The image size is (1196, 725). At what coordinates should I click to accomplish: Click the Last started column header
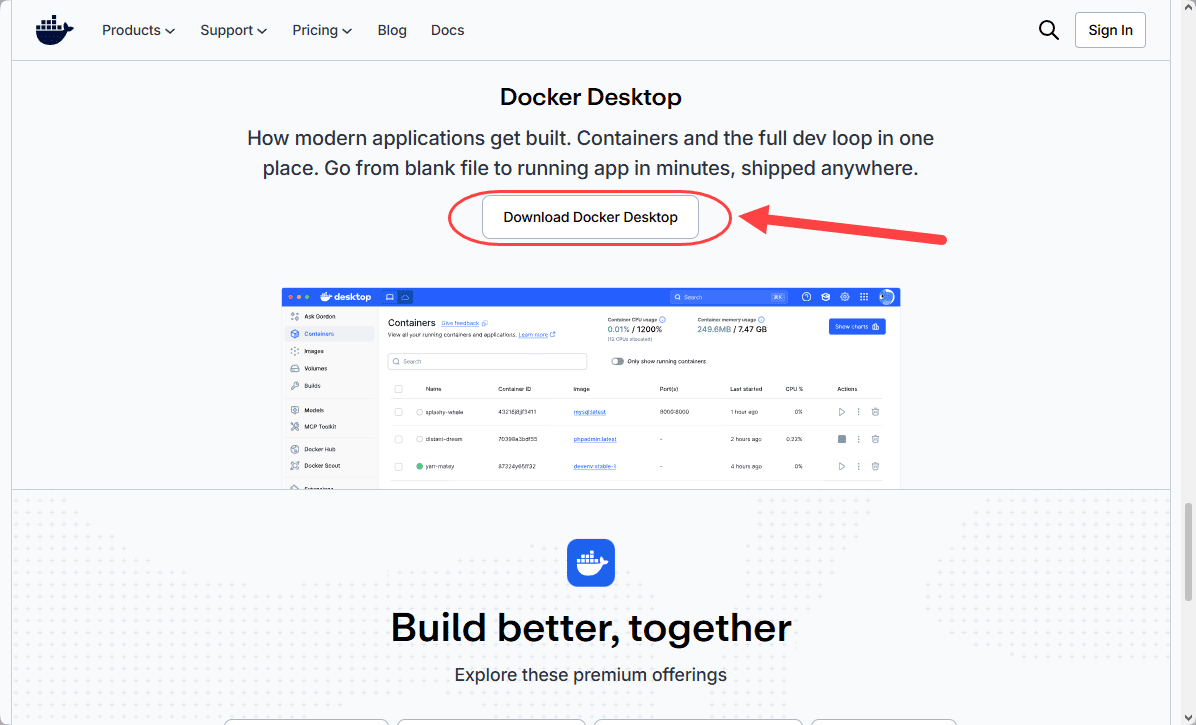[x=745, y=390]
